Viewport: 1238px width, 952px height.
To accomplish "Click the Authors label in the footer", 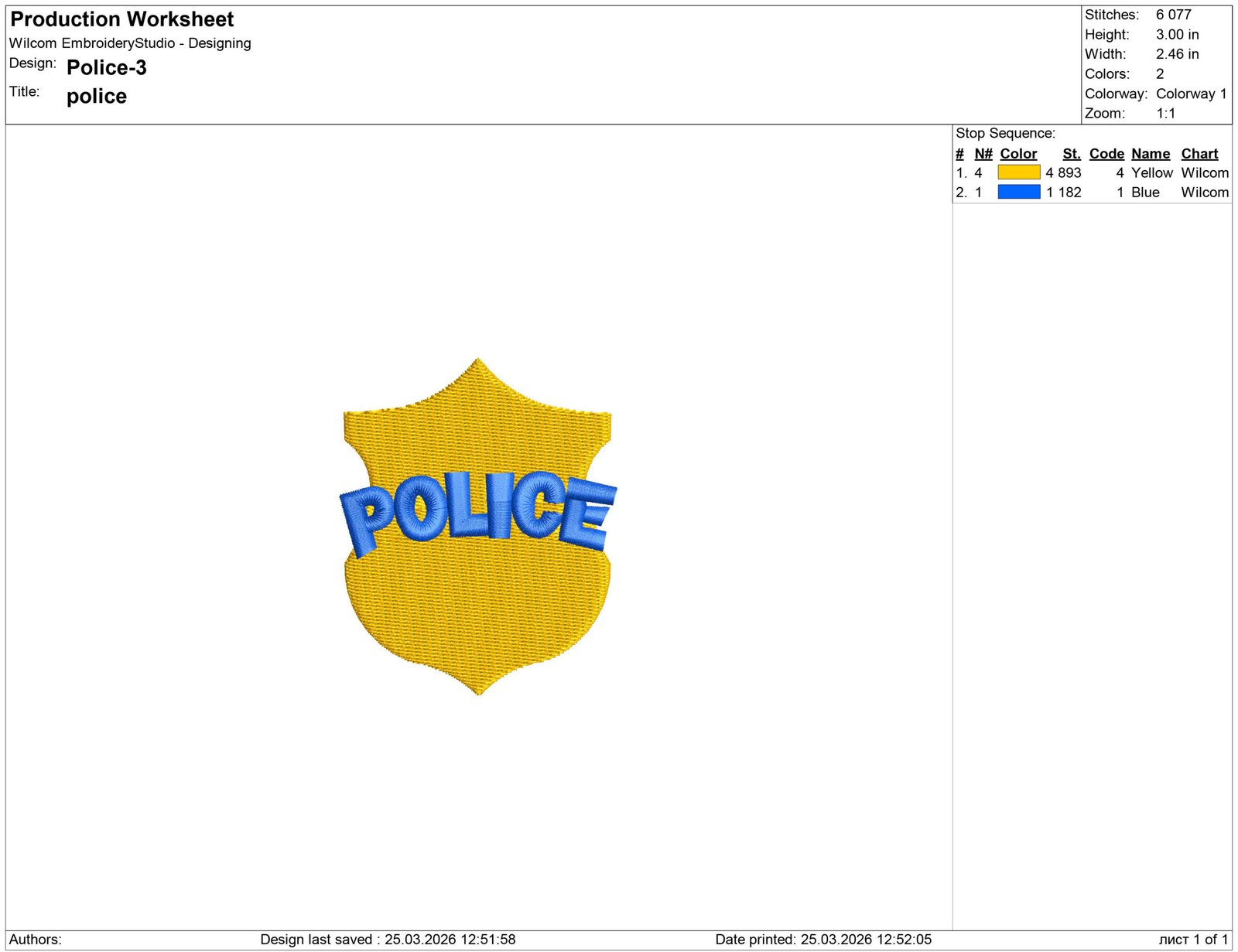I will point(36,940).
